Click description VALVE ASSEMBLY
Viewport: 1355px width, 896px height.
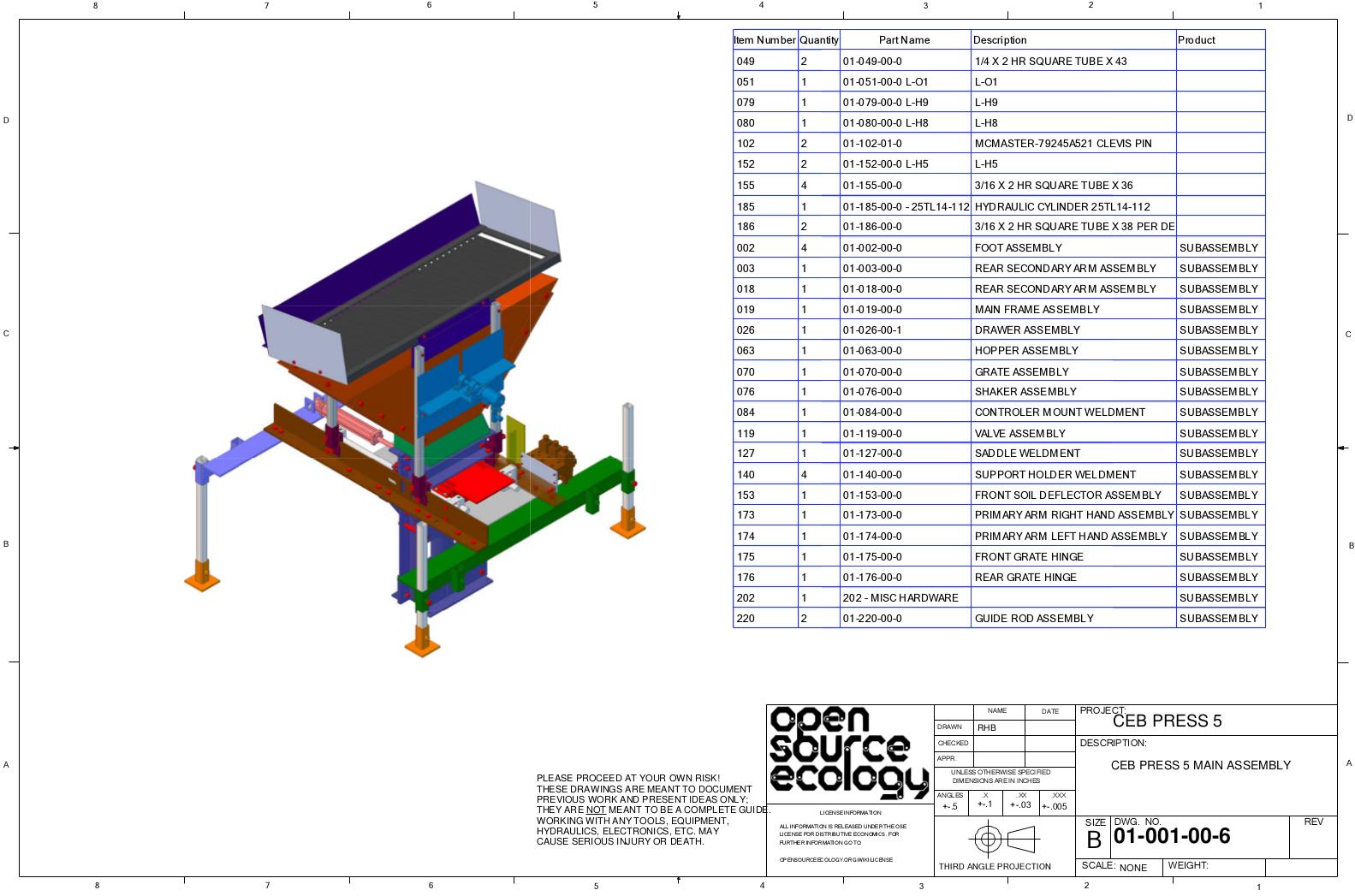(1020, 434)
